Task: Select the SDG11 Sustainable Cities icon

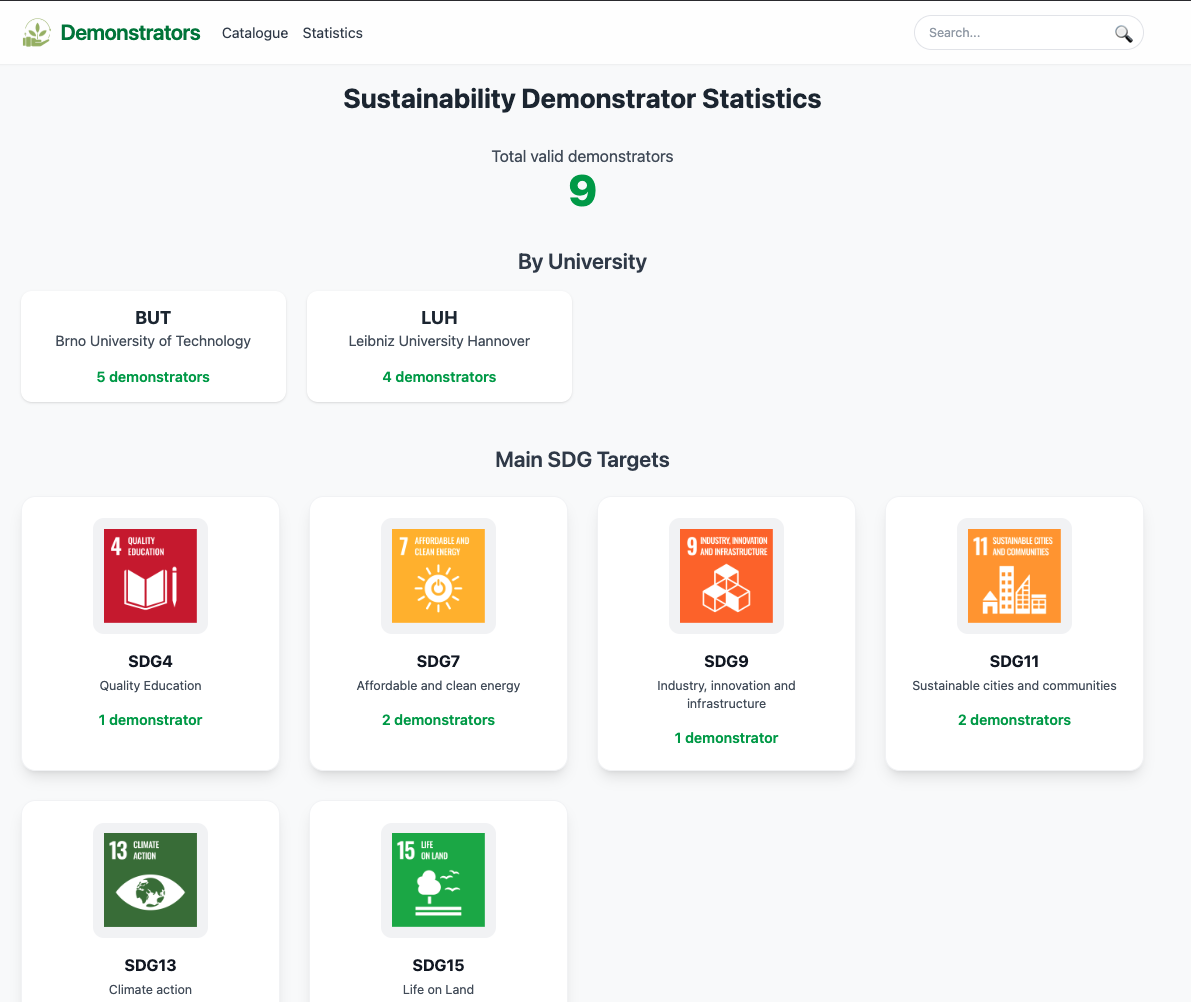Action: tap(1014, 576)
